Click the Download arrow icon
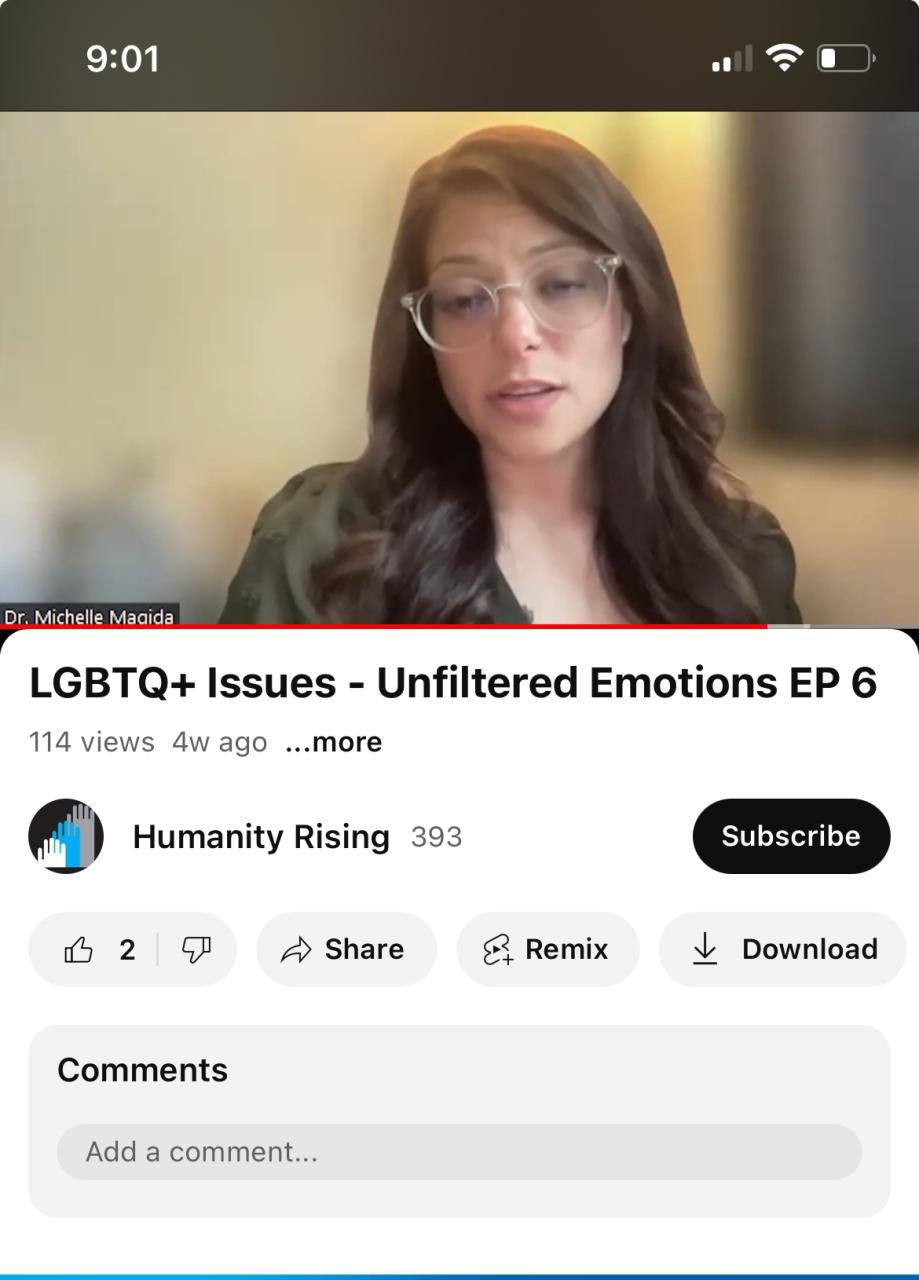Image resolution: width=919 pixels, height=1280 pixels. coord(705,949)
